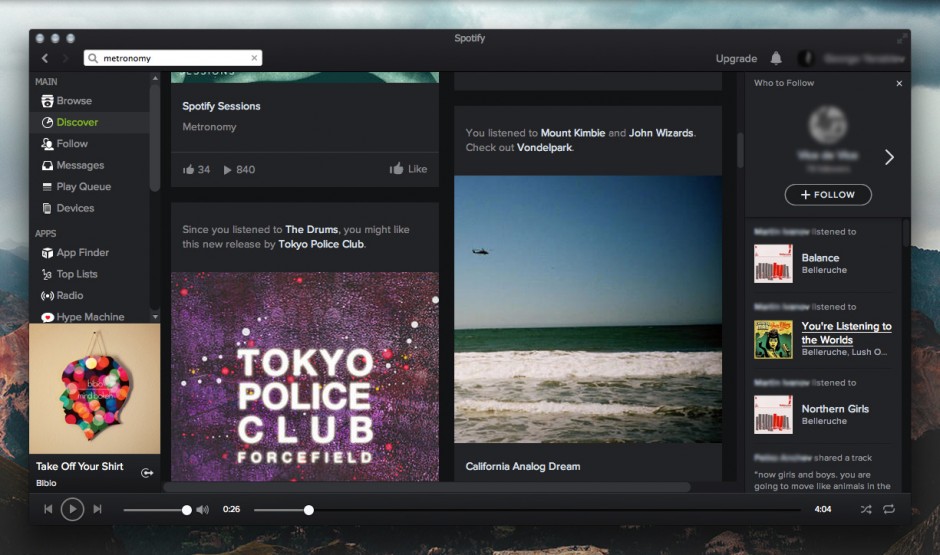
Task: Toggle fullscreen with the window's corner arrows
Action: click(x=902, y=39)
